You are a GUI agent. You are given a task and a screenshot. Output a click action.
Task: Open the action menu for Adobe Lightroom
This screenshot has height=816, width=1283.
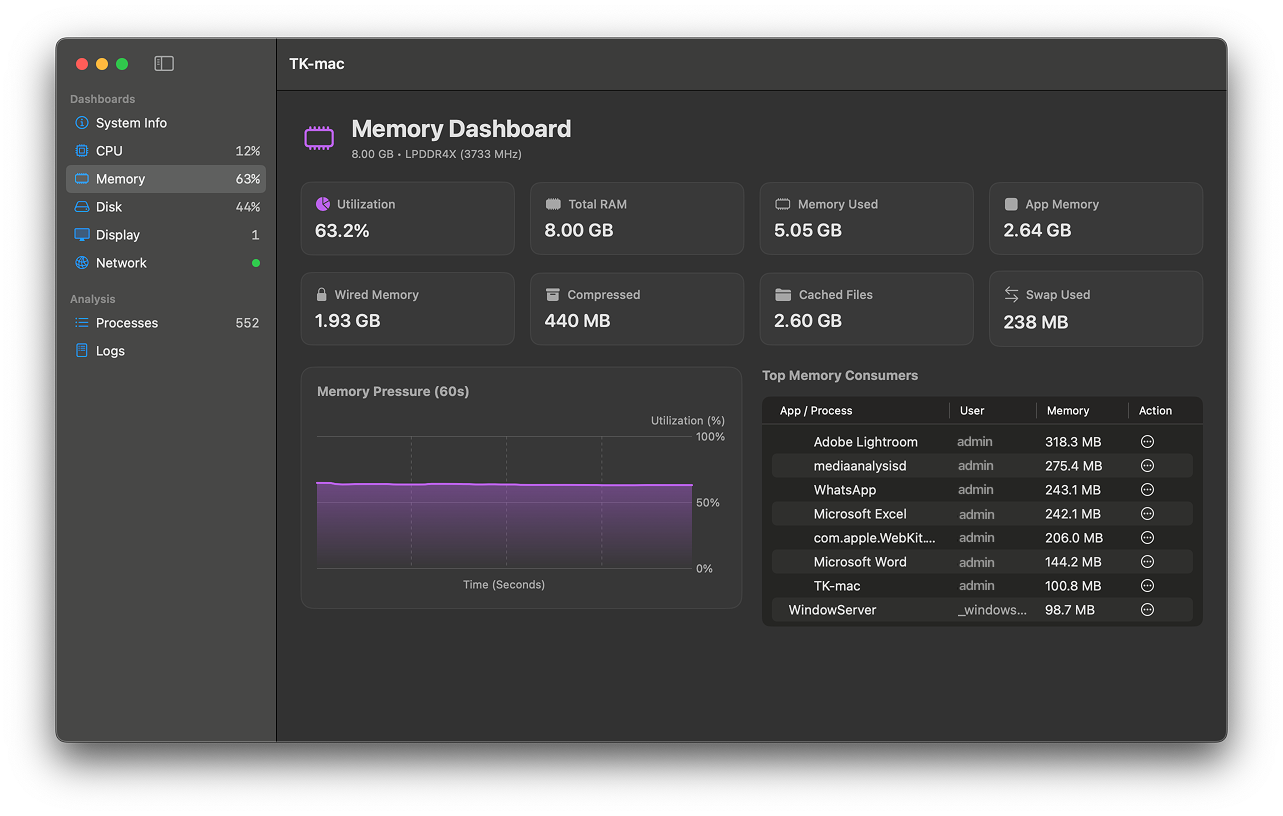(1147, 441)
